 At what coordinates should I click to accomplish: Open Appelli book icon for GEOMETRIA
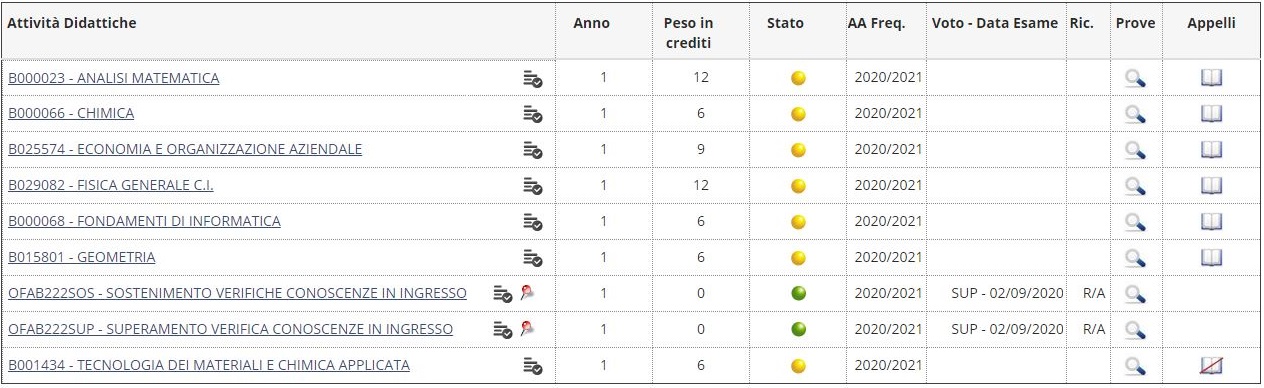[1212, 258]
